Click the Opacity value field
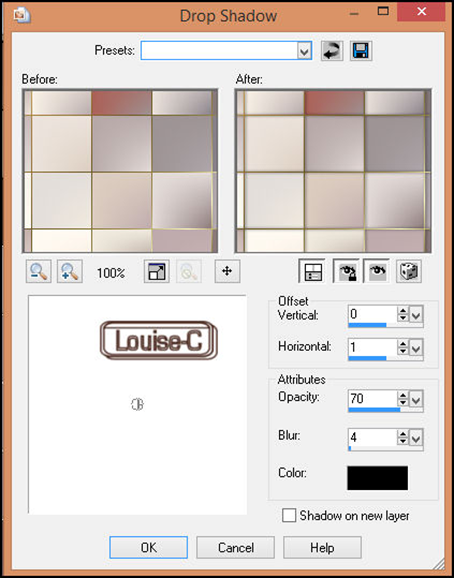The height and width of the screenshot is (579, 455). [372, 399]
